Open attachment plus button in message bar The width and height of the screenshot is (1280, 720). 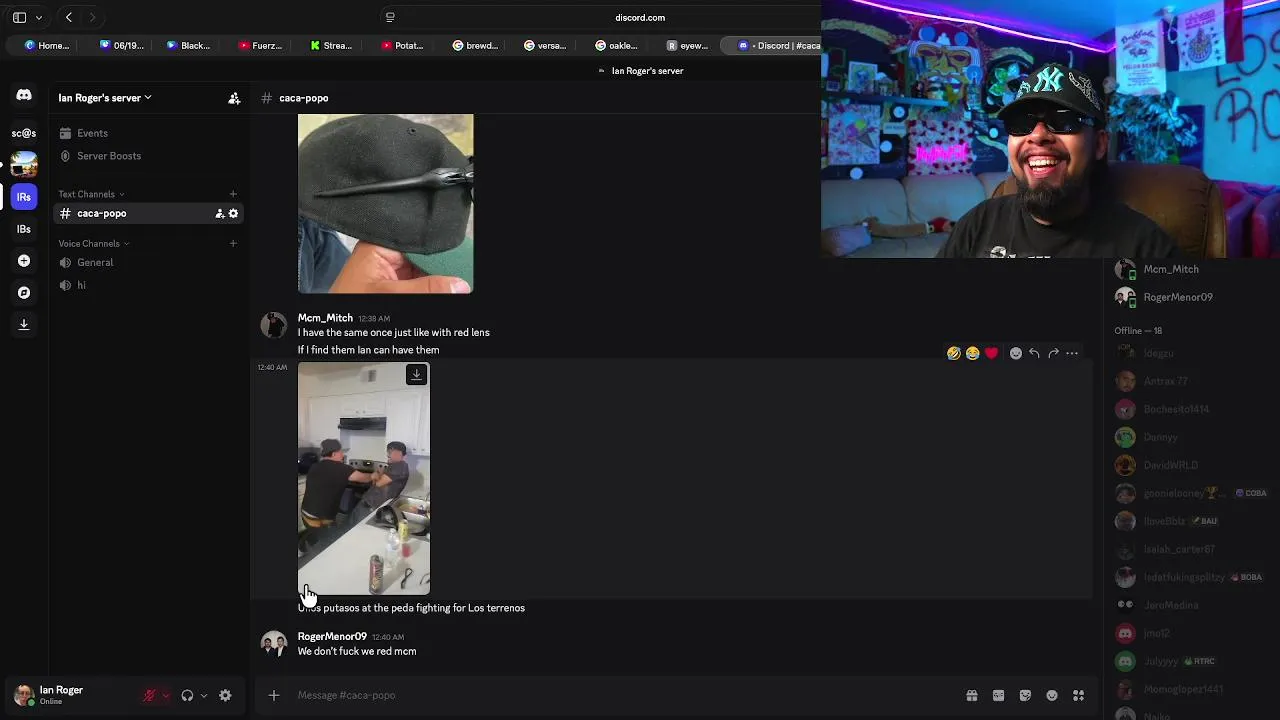tap(273, 695)
